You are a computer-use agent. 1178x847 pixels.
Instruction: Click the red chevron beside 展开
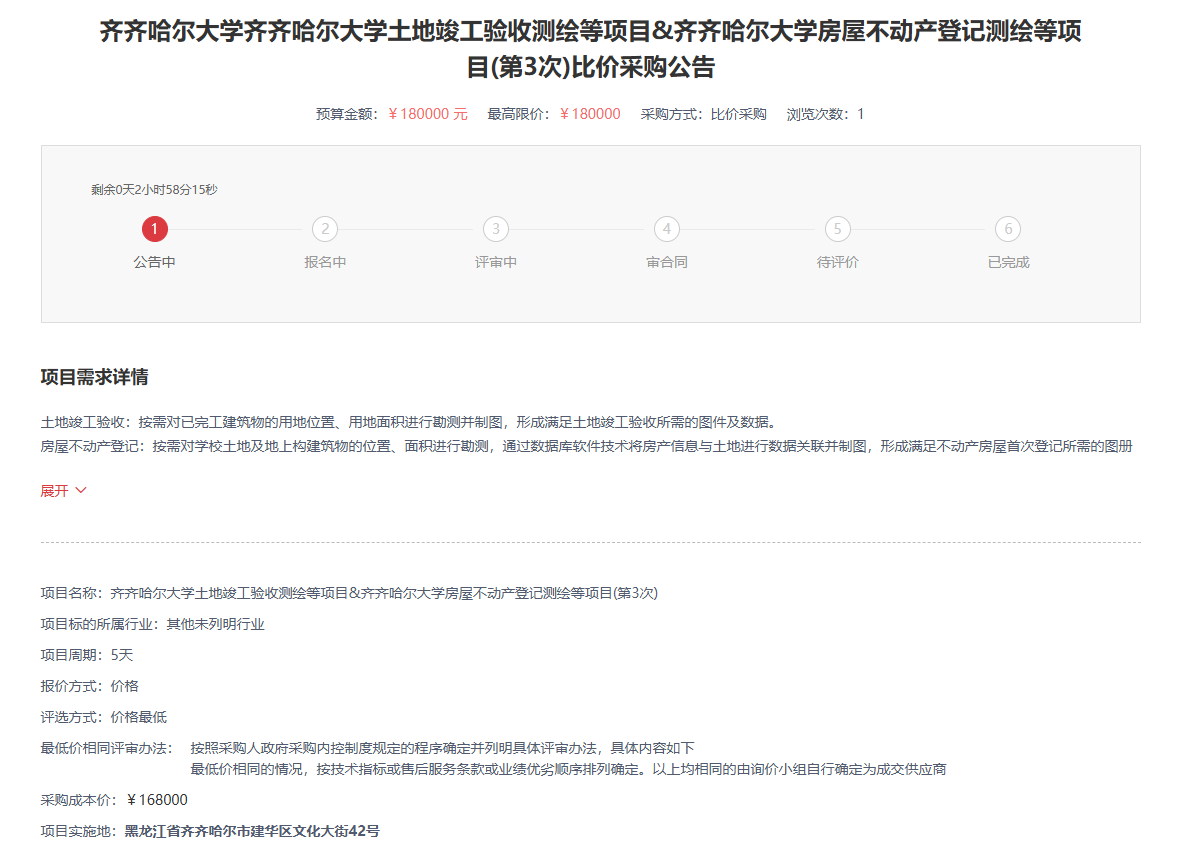(x=81, y=491)
